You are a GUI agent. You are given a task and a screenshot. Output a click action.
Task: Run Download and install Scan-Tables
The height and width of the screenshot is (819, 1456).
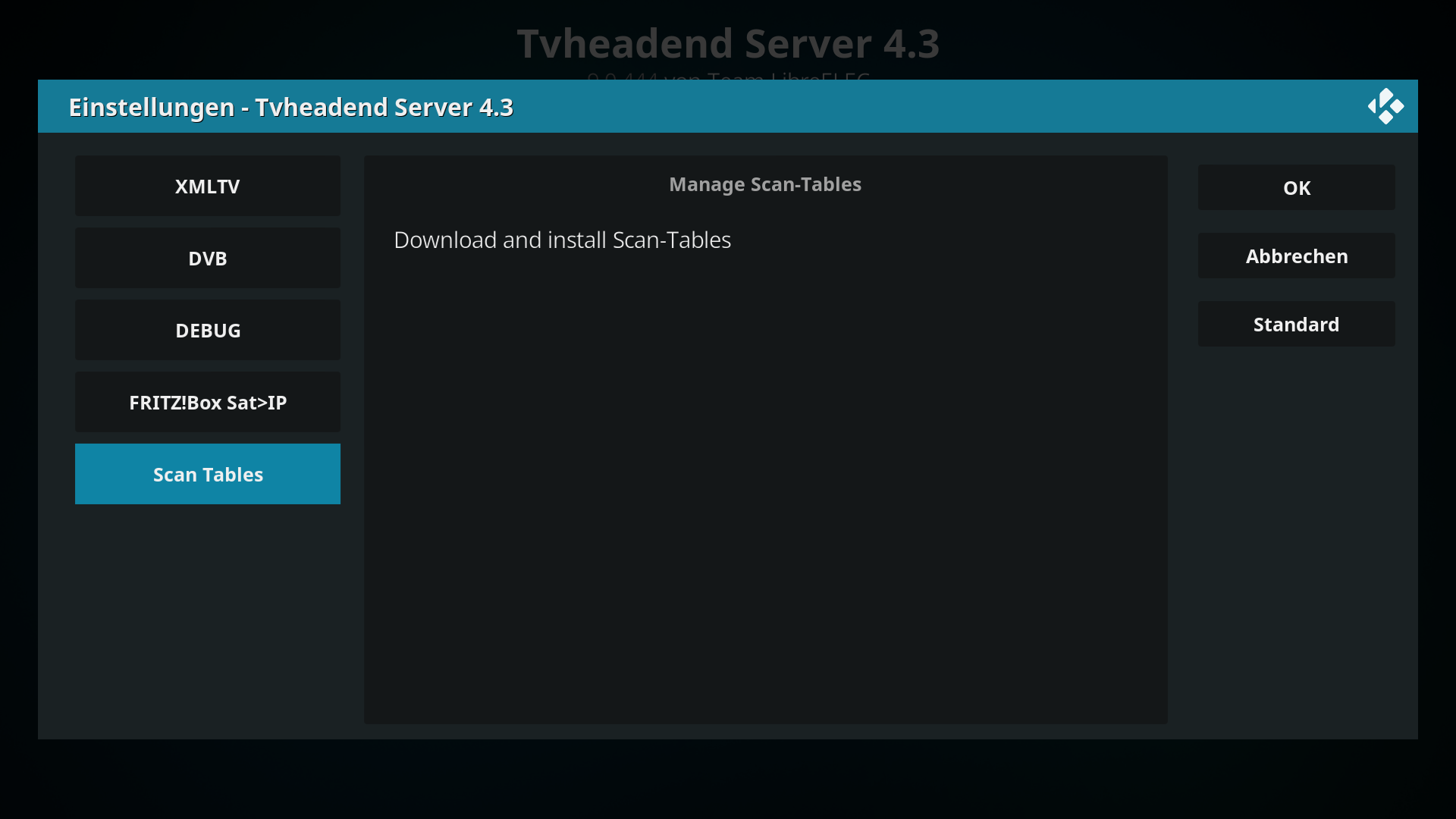tap(766, 240)
